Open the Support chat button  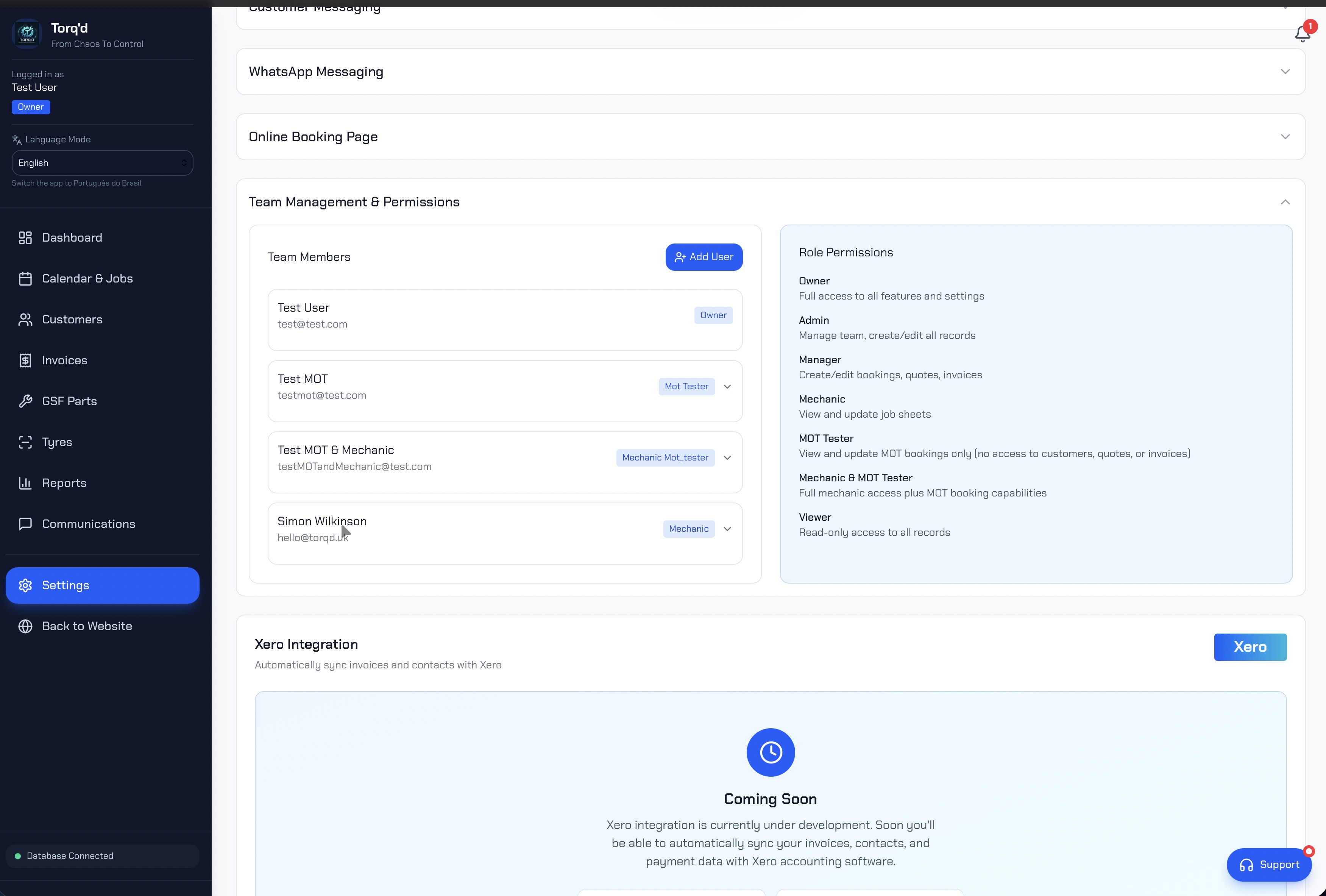tap(1269, 865)
